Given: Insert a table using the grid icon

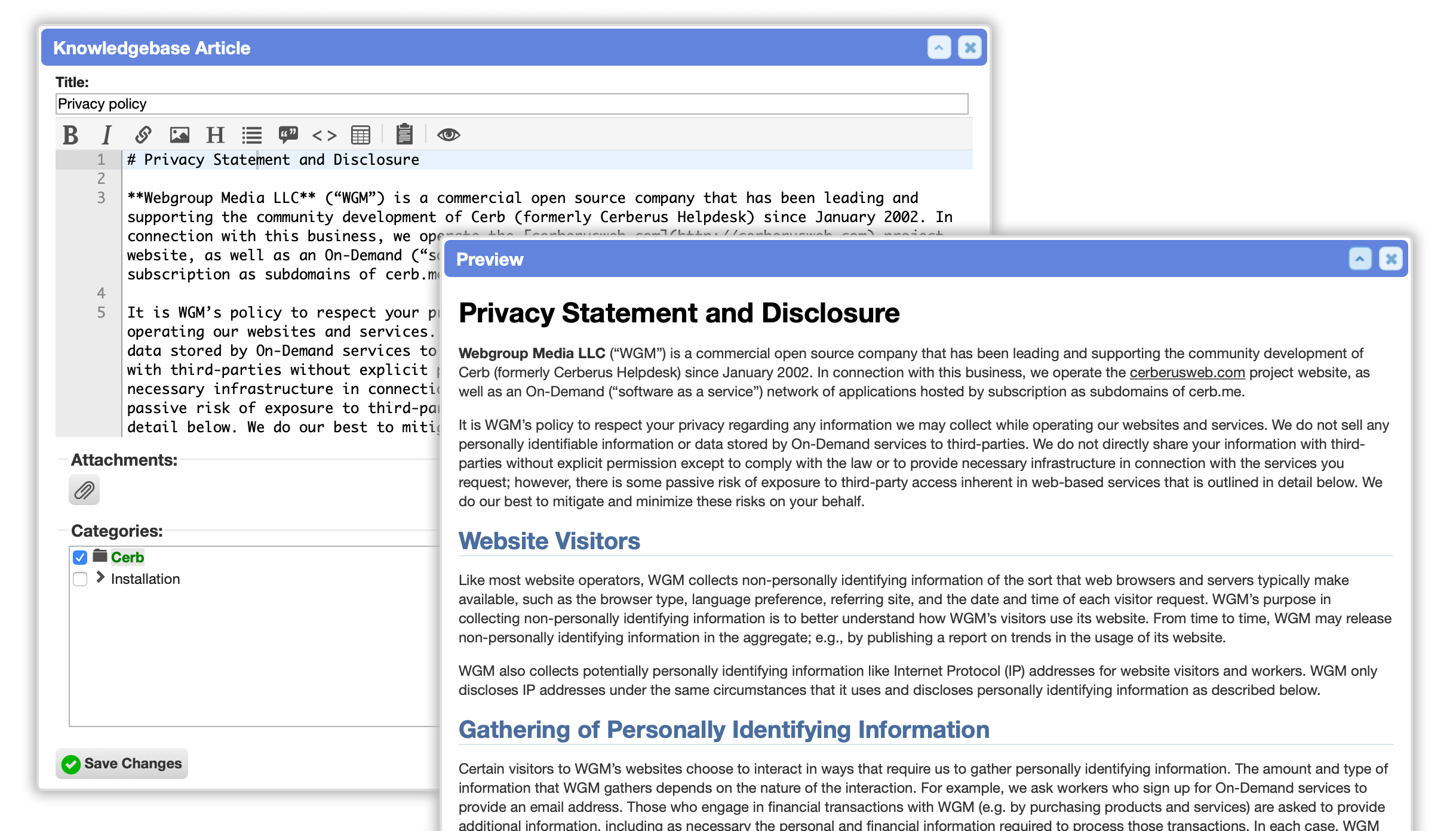Looking at the screenshot, I should [x=361, y=135].
